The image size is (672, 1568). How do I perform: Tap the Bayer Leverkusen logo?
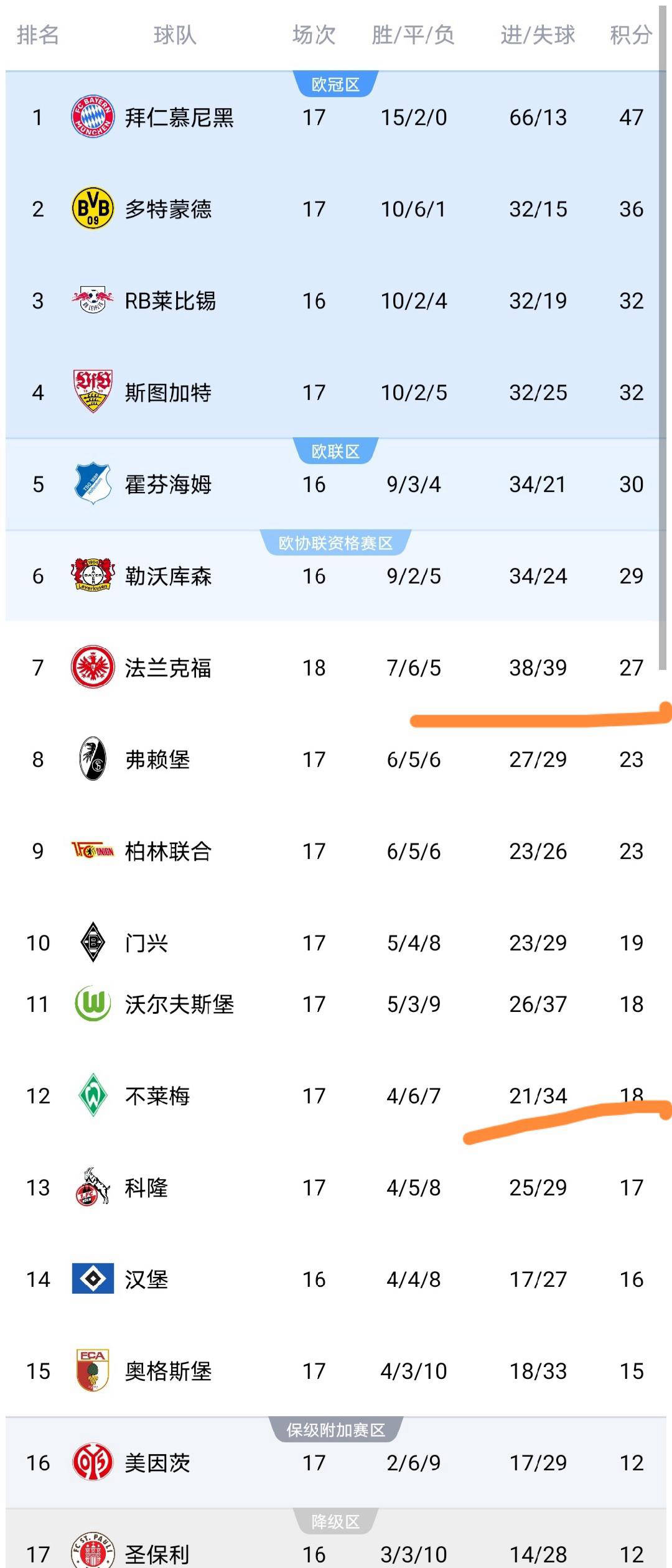(93, 575)
